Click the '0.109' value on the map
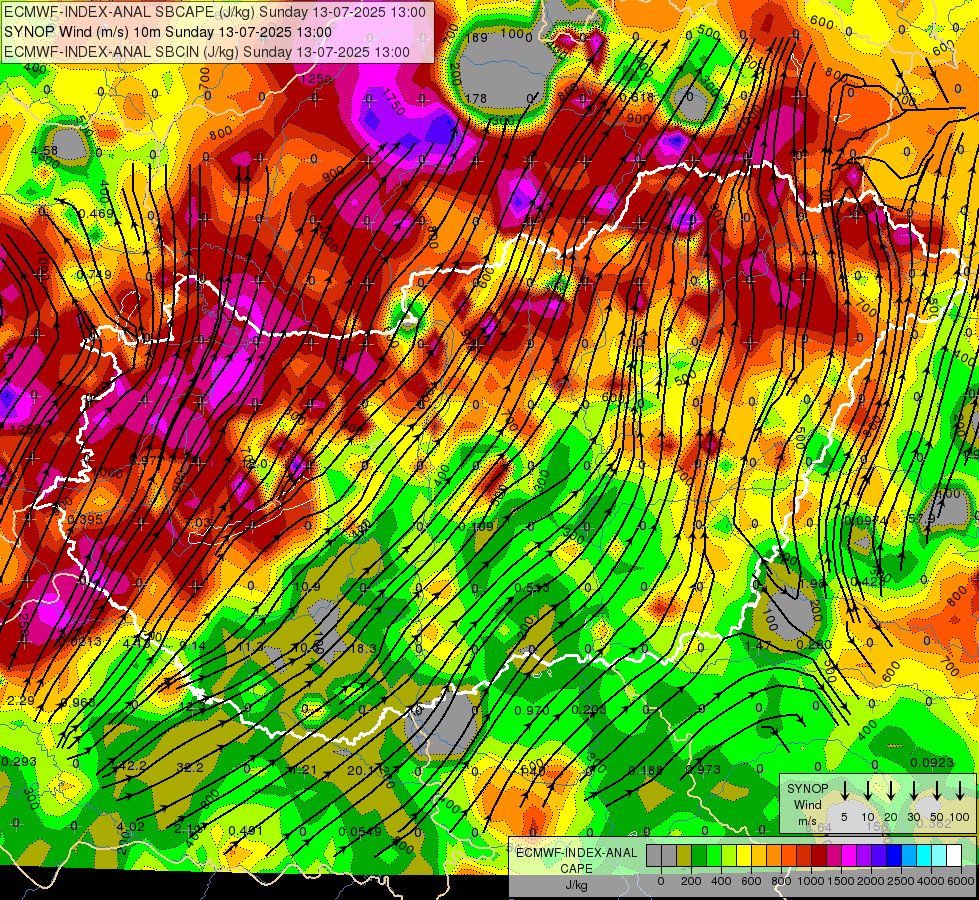This screenshot has height=900, width=979. point(476,527)
